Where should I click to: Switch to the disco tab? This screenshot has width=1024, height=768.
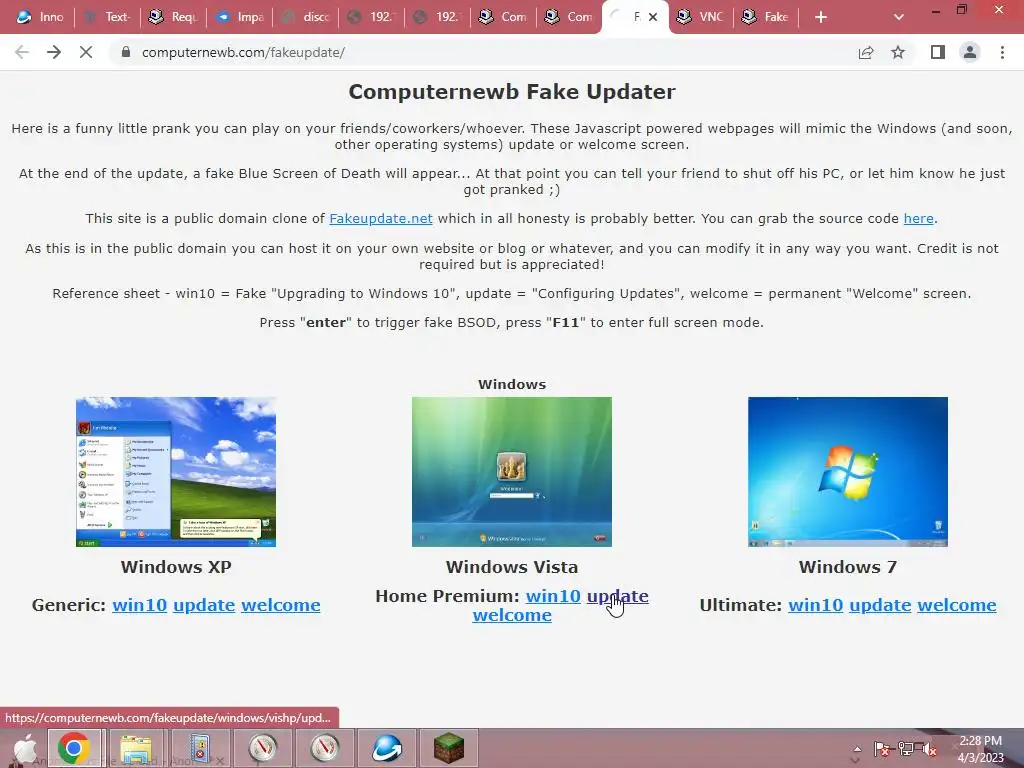305,17
